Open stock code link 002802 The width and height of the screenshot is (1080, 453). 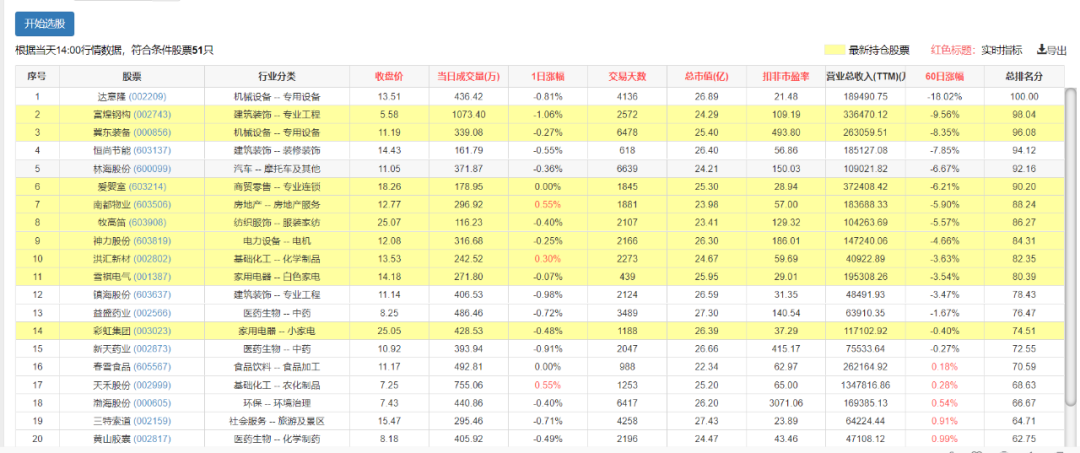tap(154, 259)
